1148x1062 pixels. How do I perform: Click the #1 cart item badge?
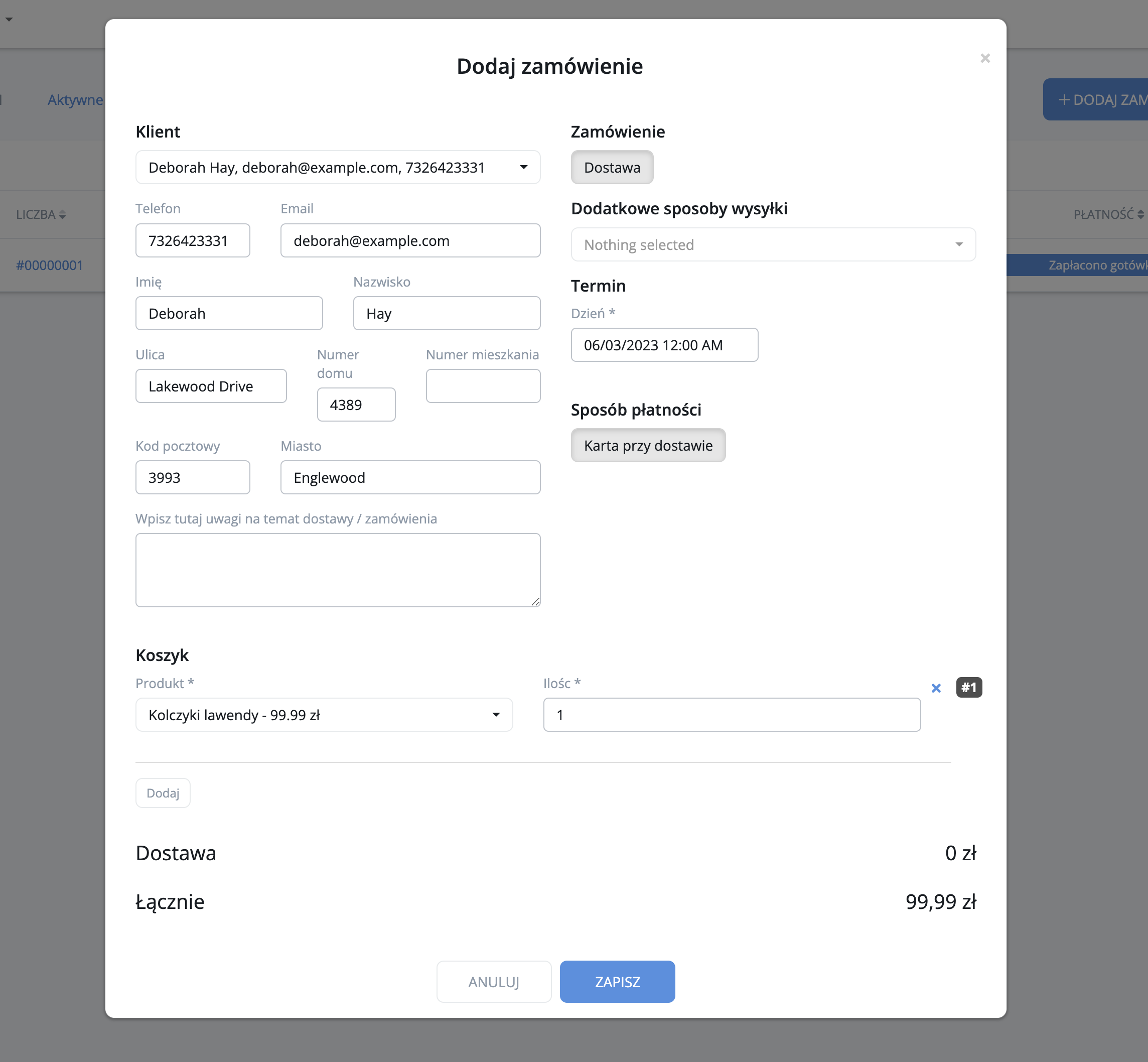point(969,687)
